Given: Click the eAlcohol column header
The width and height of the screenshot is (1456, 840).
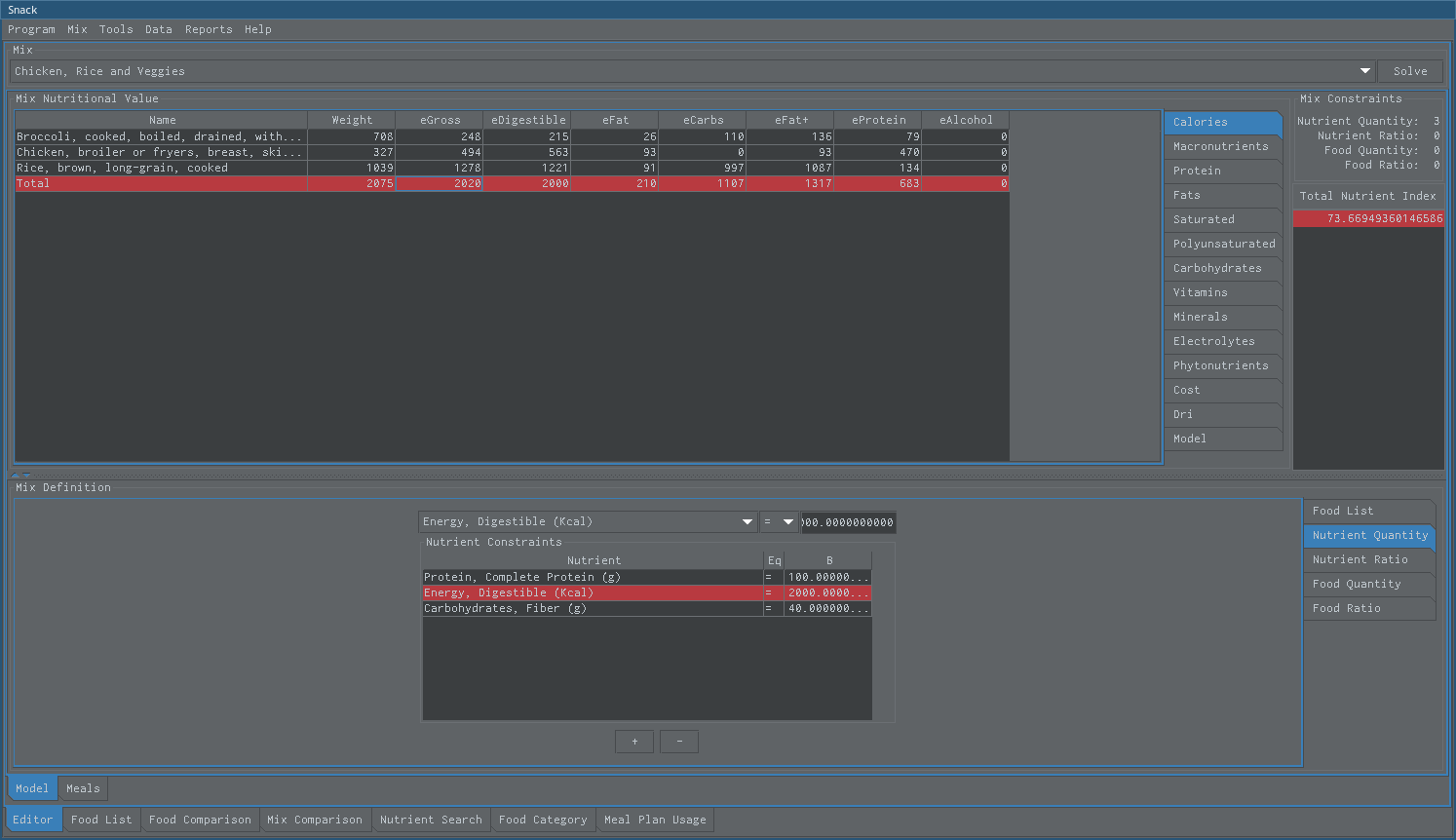Looking at the screenshot, I should (x=966, y=120).
